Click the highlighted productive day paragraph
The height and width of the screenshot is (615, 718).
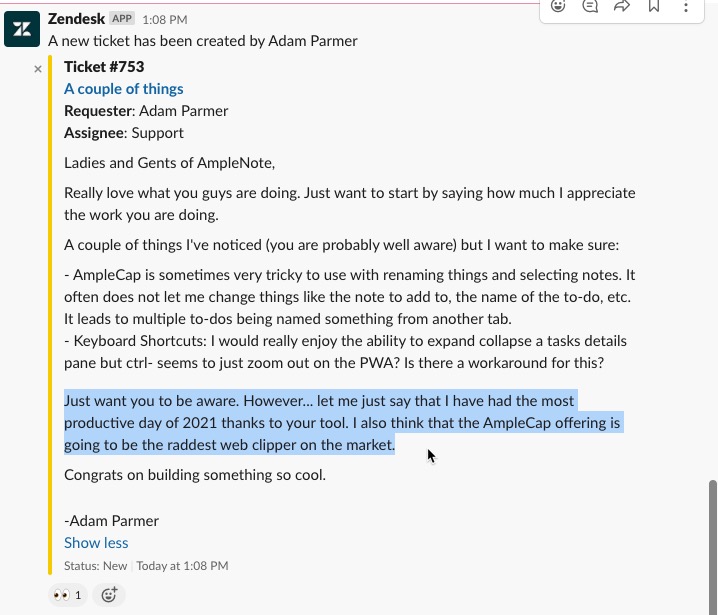coord(343,423)
